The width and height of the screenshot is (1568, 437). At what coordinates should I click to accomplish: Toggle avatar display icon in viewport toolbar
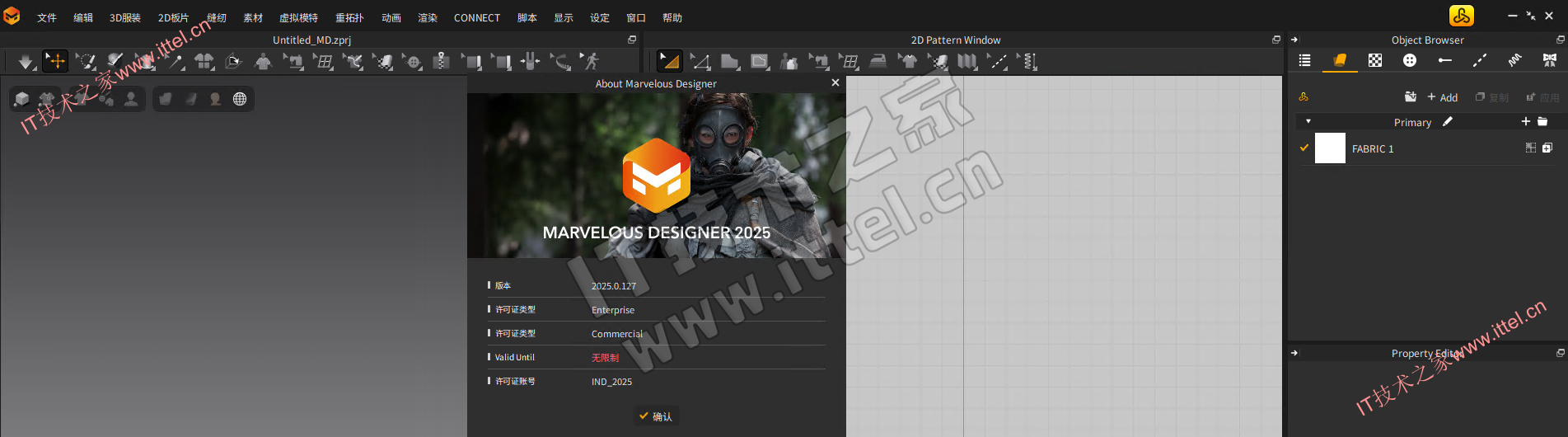131,99
